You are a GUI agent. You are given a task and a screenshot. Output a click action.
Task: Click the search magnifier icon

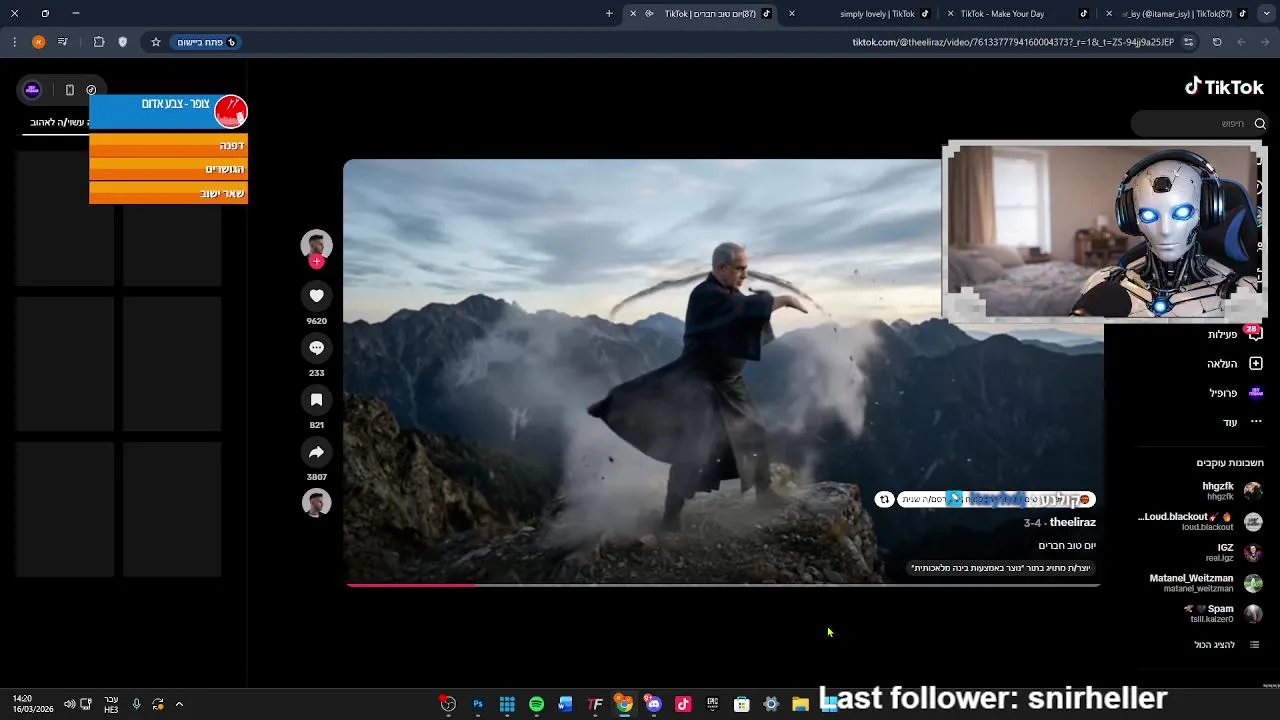tap(1260, 124)
